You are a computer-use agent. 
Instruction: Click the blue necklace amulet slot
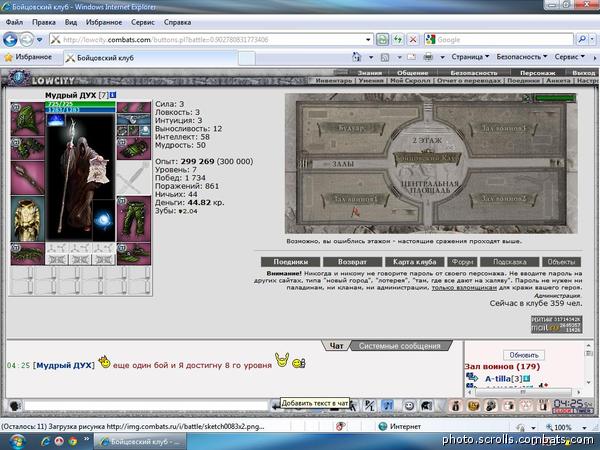pos(134,119)
